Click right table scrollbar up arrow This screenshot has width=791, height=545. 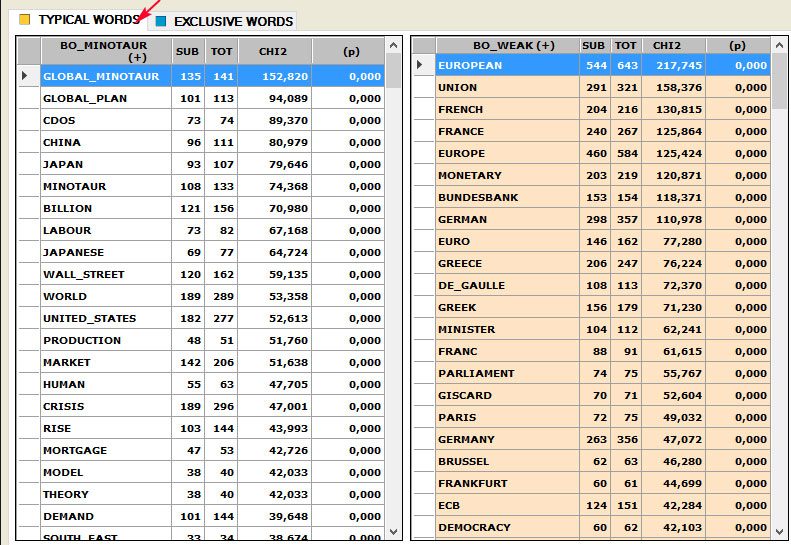pos(779,45)
